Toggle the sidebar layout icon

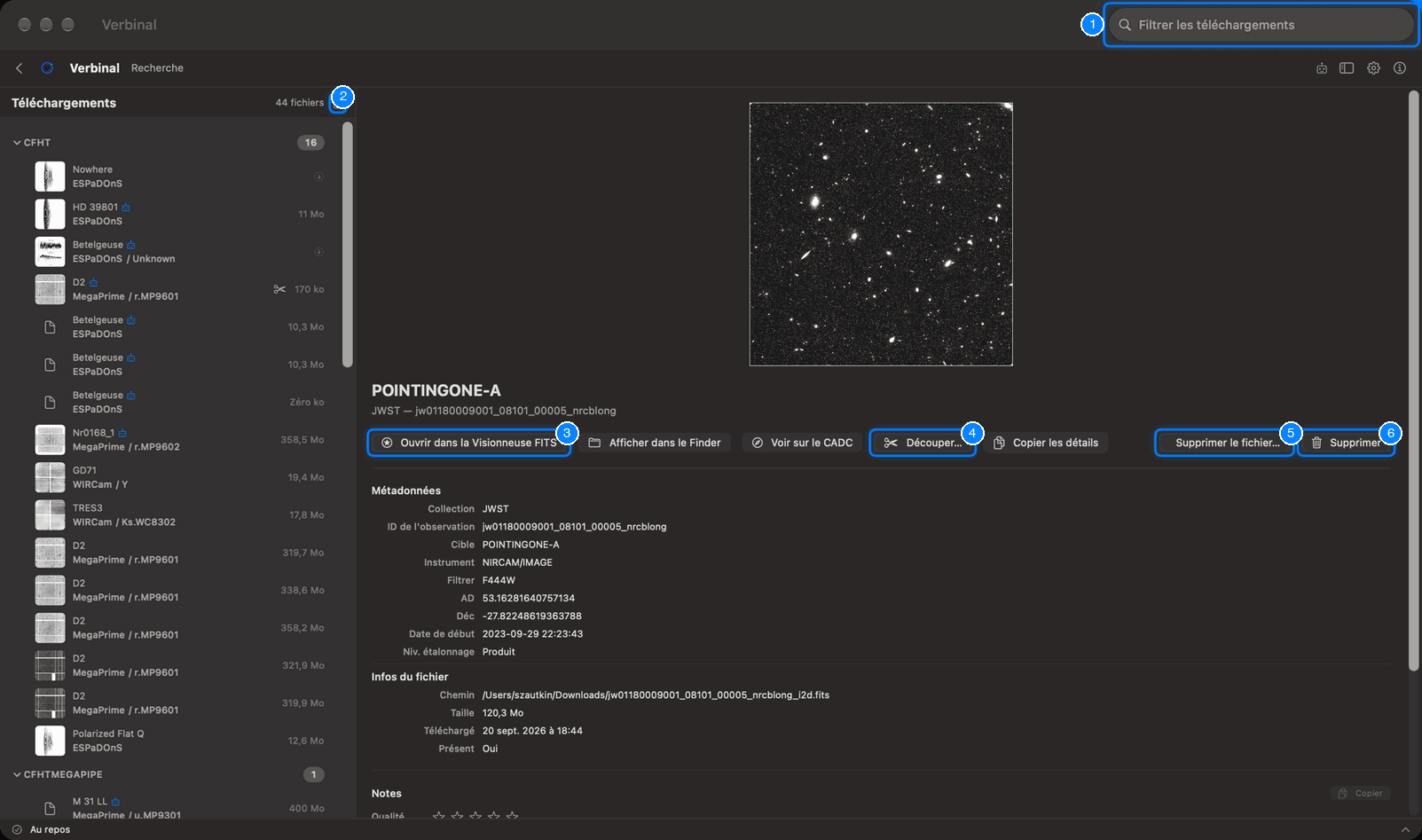(x=1347, y=68)
